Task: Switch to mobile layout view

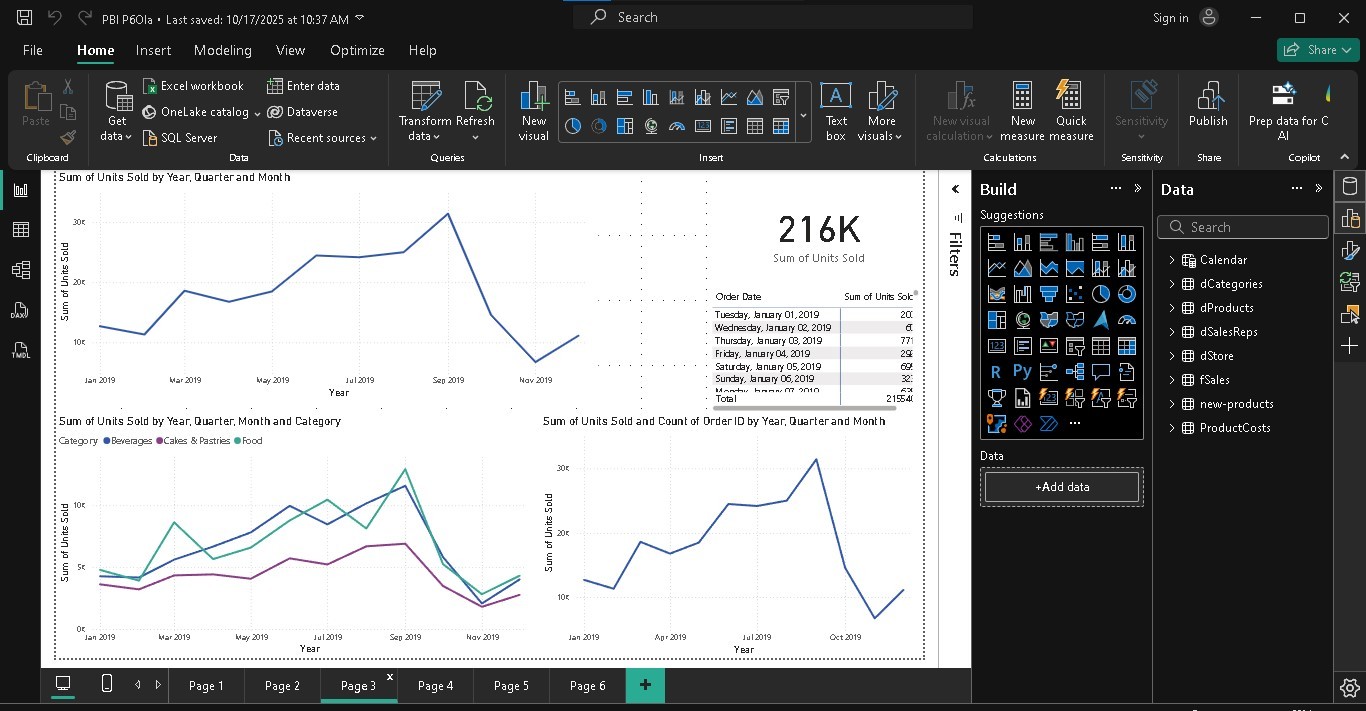Action: [x=105, y=685]
